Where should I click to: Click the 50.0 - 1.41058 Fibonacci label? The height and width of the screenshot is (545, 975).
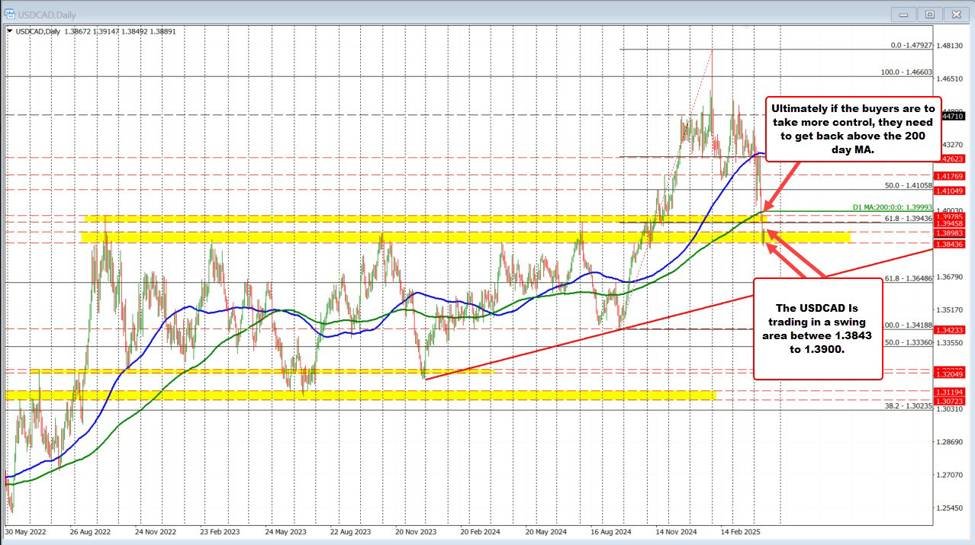coord(908,186)
